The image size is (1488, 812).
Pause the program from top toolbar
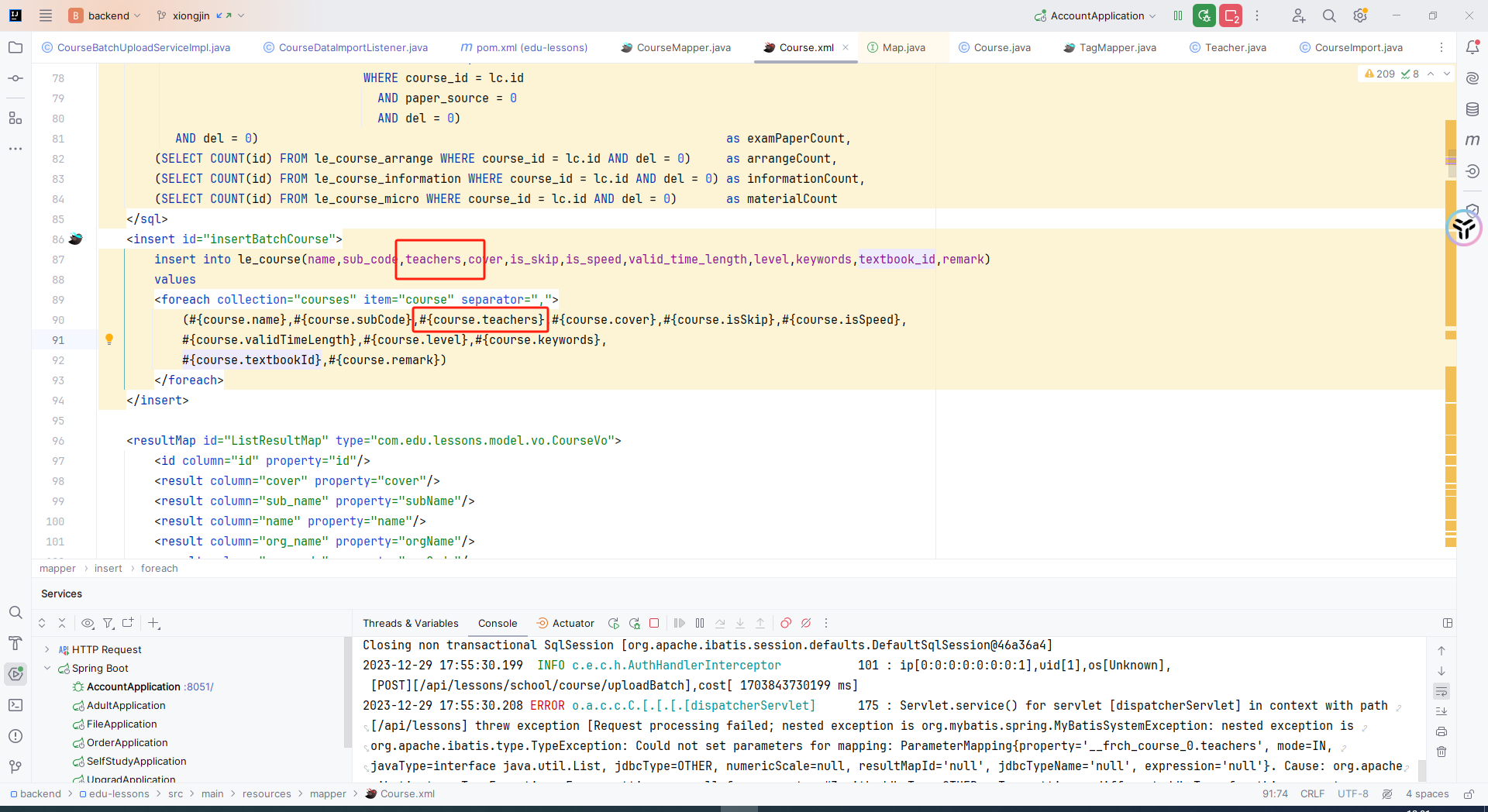(1178, 15)
